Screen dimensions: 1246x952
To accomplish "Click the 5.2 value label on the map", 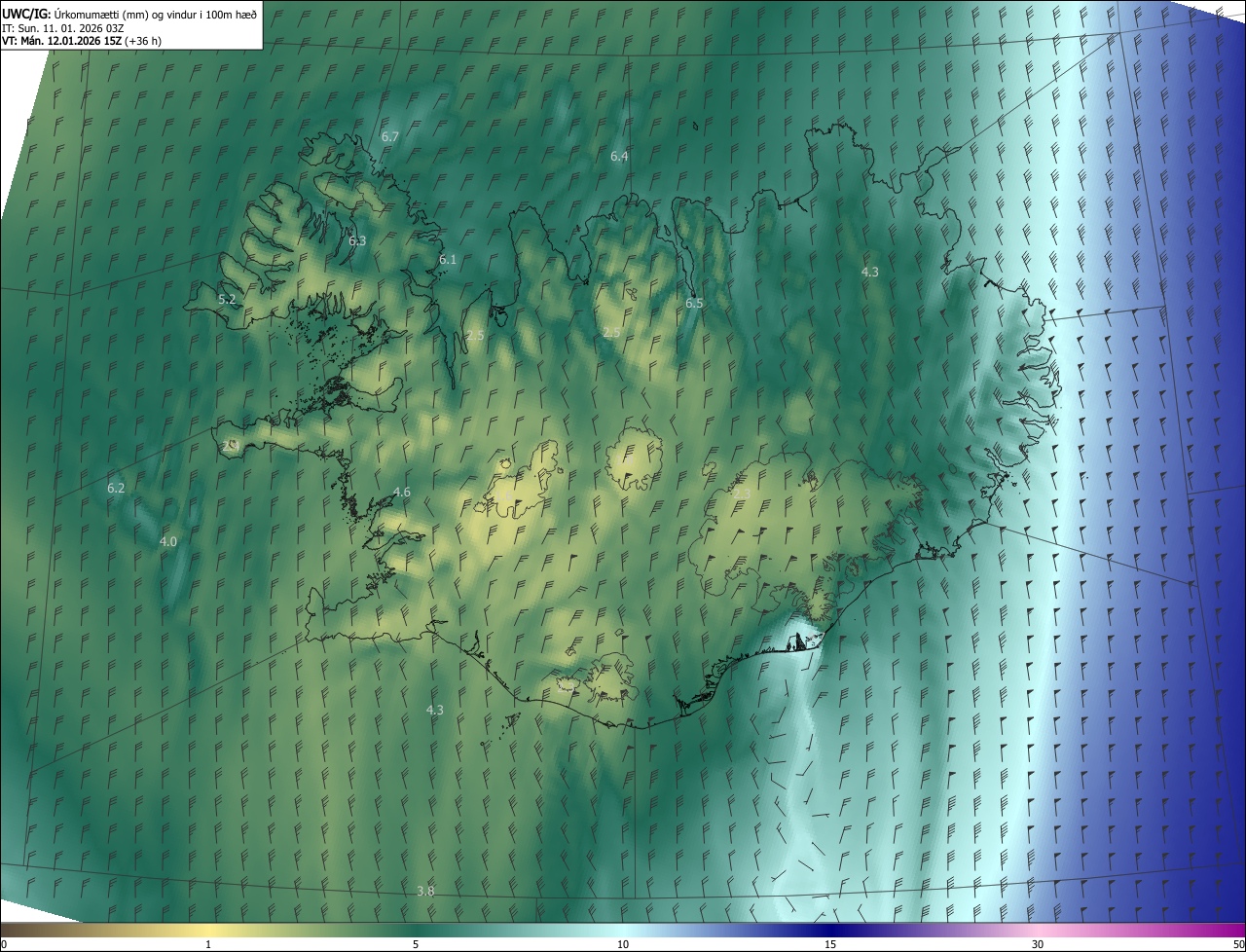I will 227,300.
